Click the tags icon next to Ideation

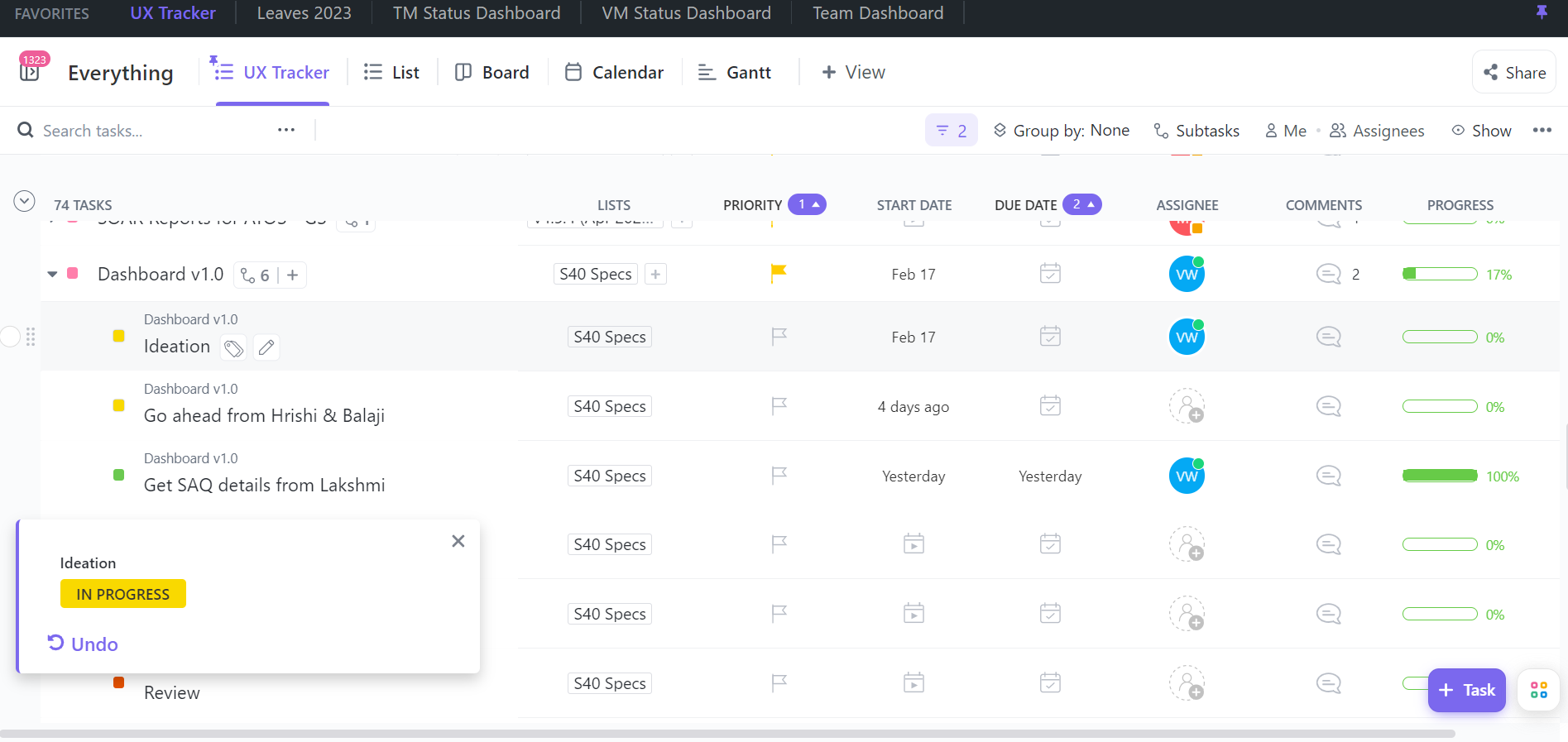[234, 348]
